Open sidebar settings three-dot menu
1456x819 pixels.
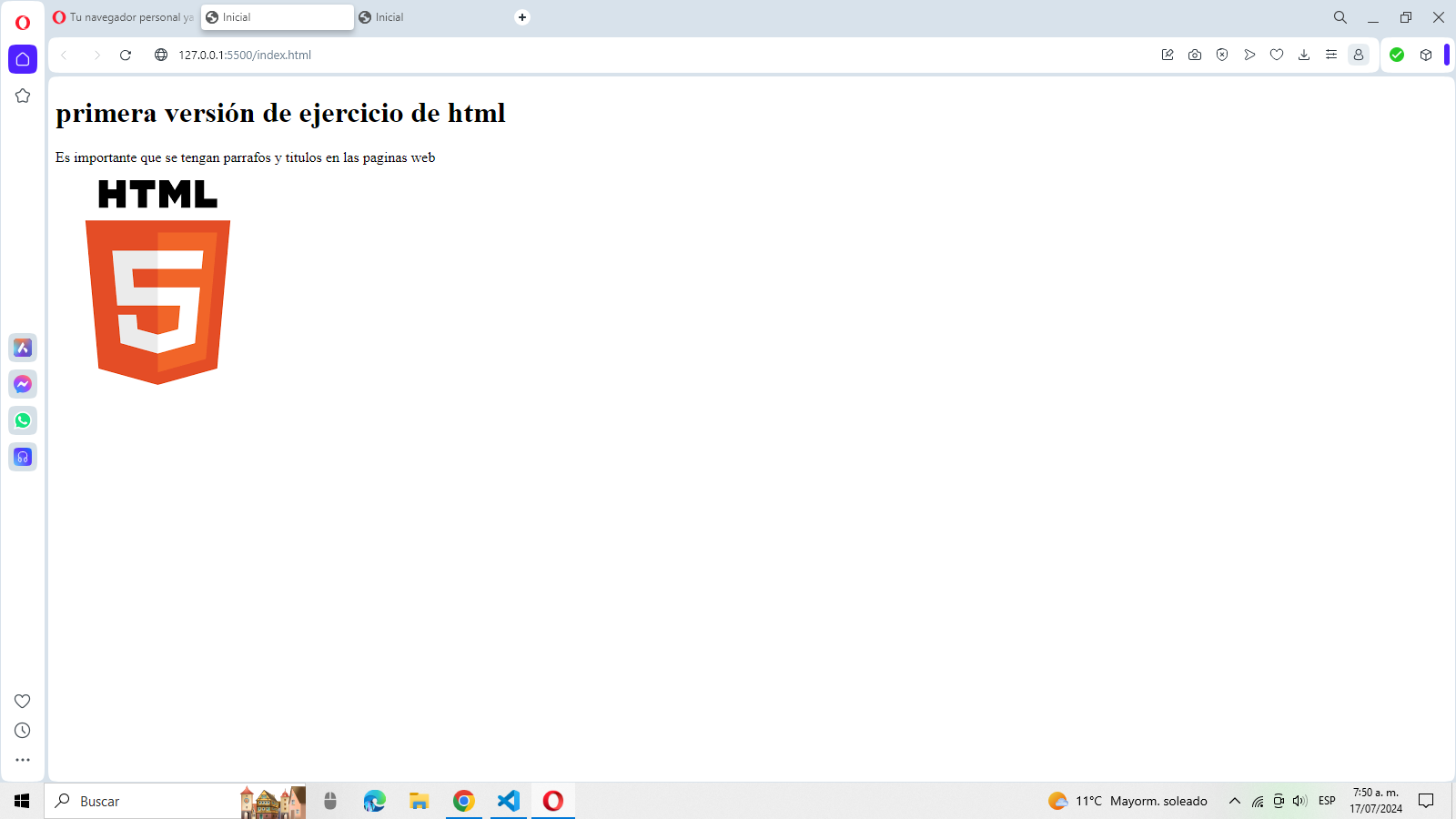(23, 760)
